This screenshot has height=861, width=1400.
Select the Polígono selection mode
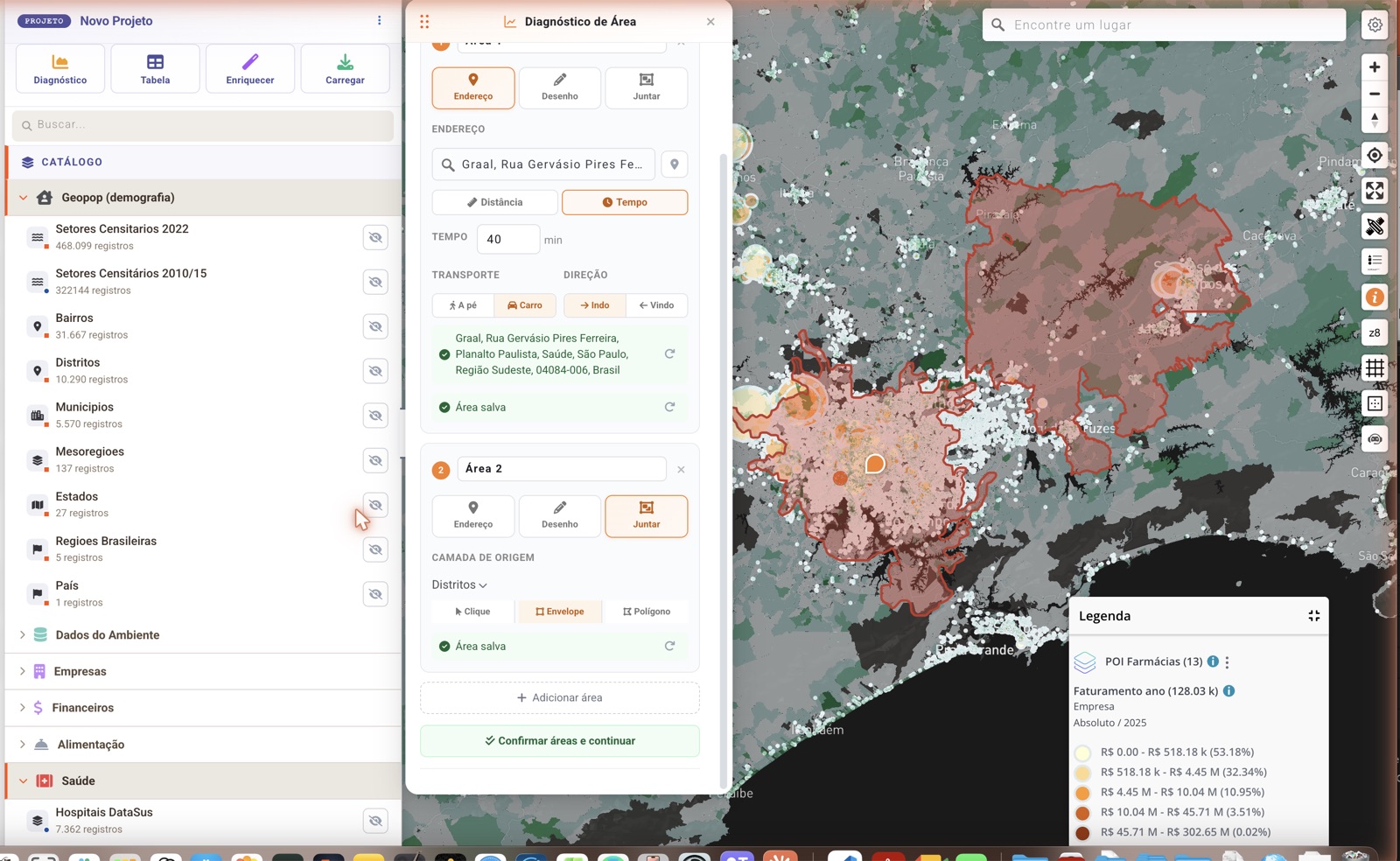647,612
